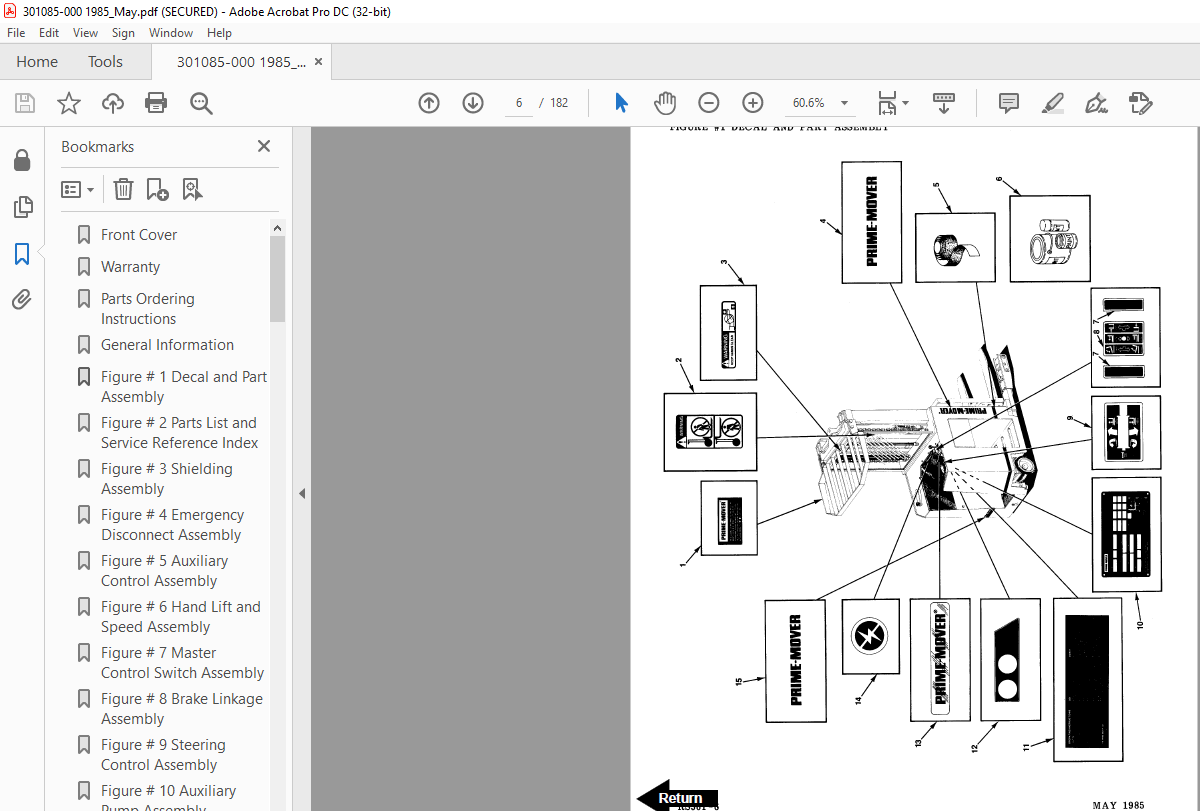The image size is (1200, 811).
Task: Select Figure # 1 Decal and Part Assembly bookmark
Action: [184, 387]
